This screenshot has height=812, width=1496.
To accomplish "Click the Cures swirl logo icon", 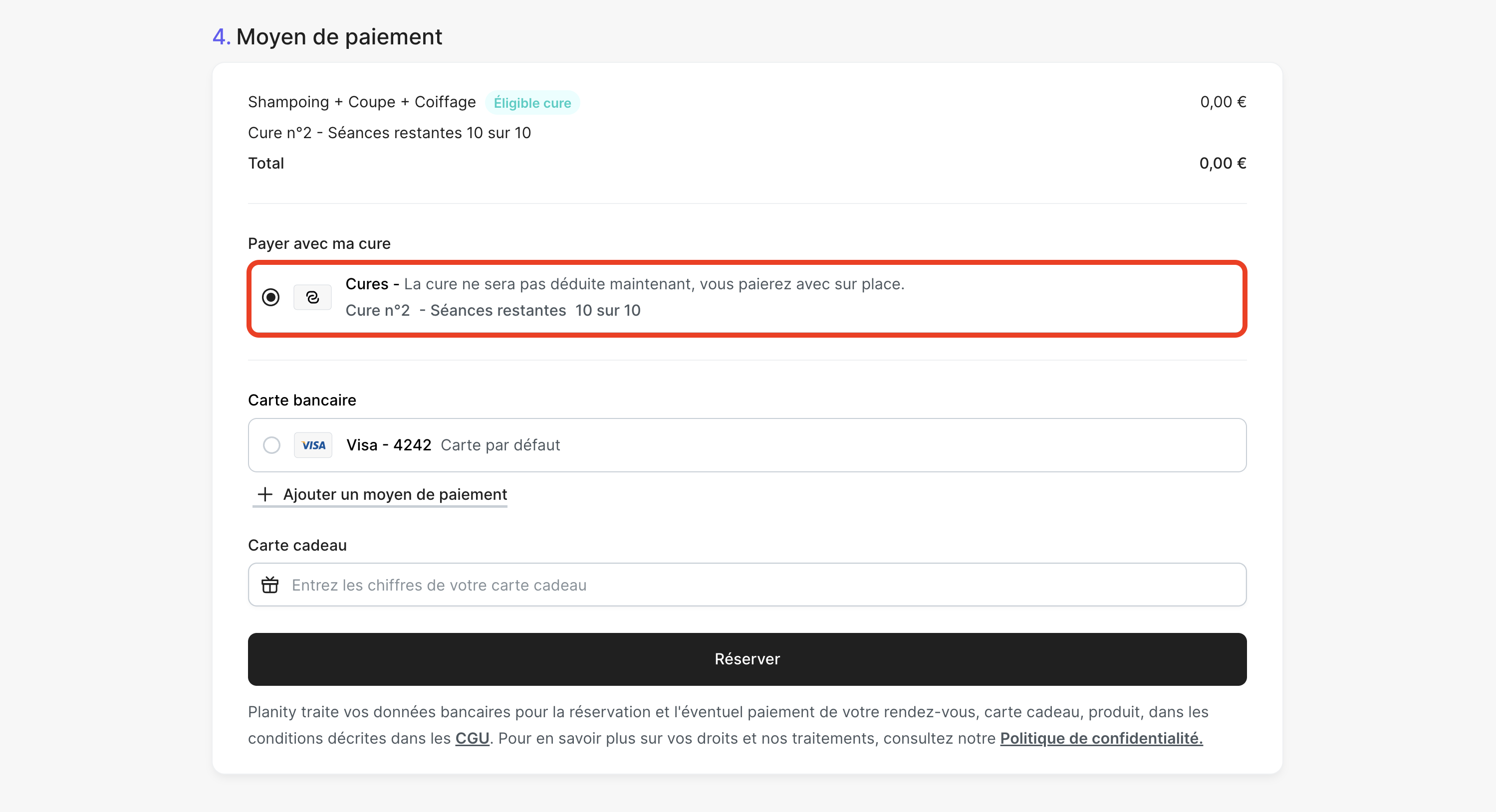I will pyautogui.click(x=312, y=297).
